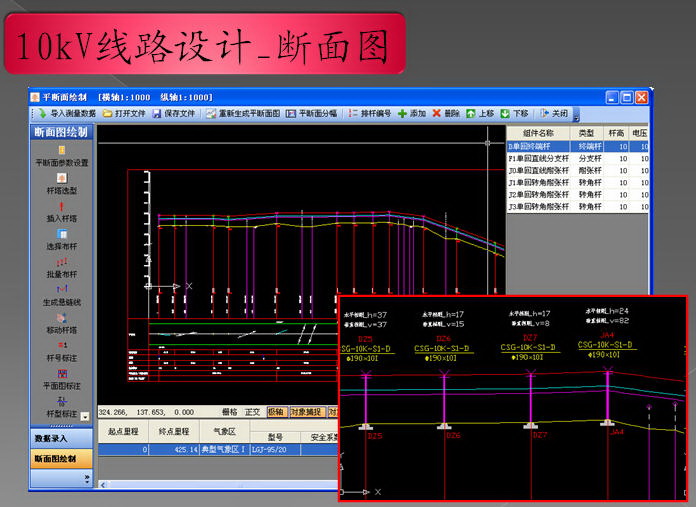Screen dimensions: 696x507
Task: Choose the 插入杆塔 tool
Action: pyautogui.click(x=62, y=212)
